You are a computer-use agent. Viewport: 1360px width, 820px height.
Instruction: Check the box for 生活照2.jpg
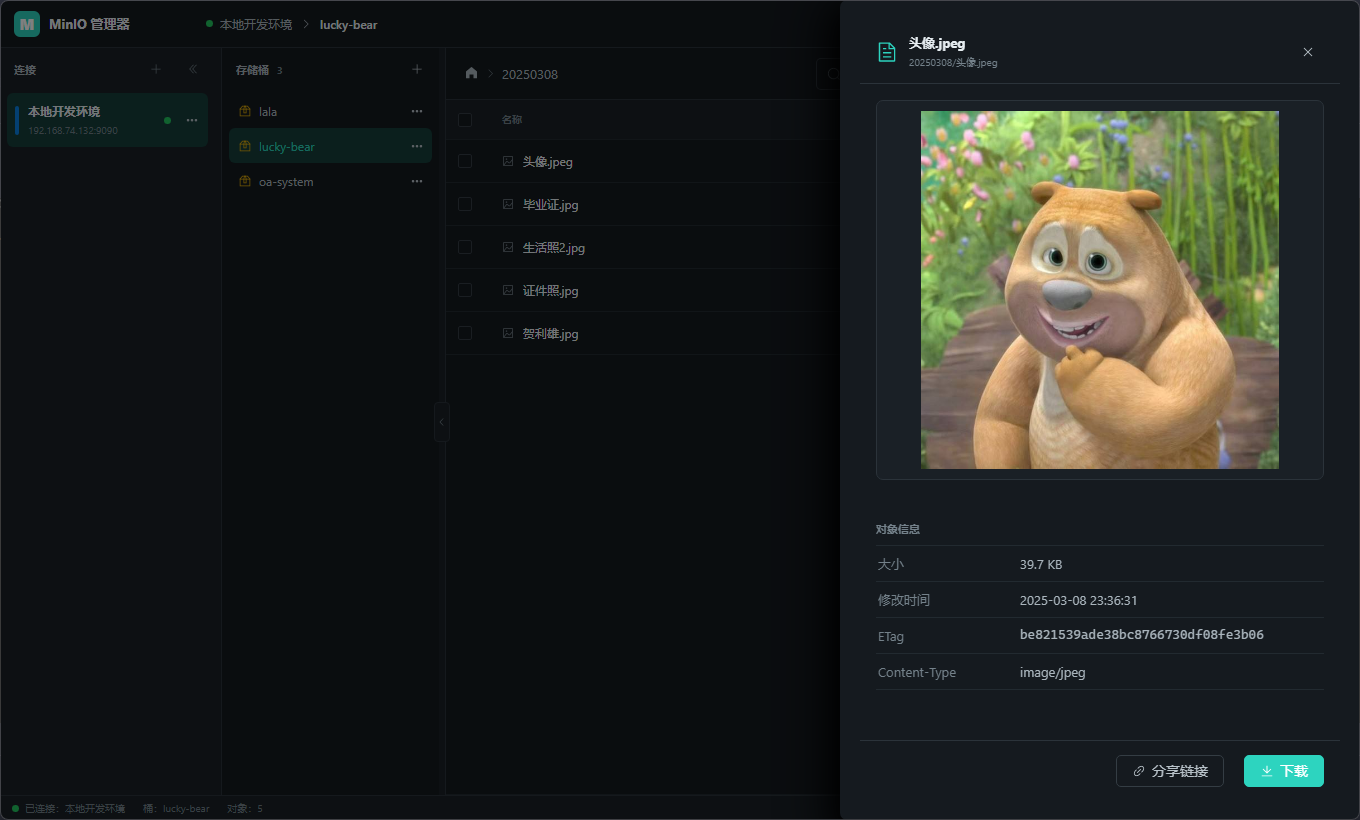pos(465,247)
